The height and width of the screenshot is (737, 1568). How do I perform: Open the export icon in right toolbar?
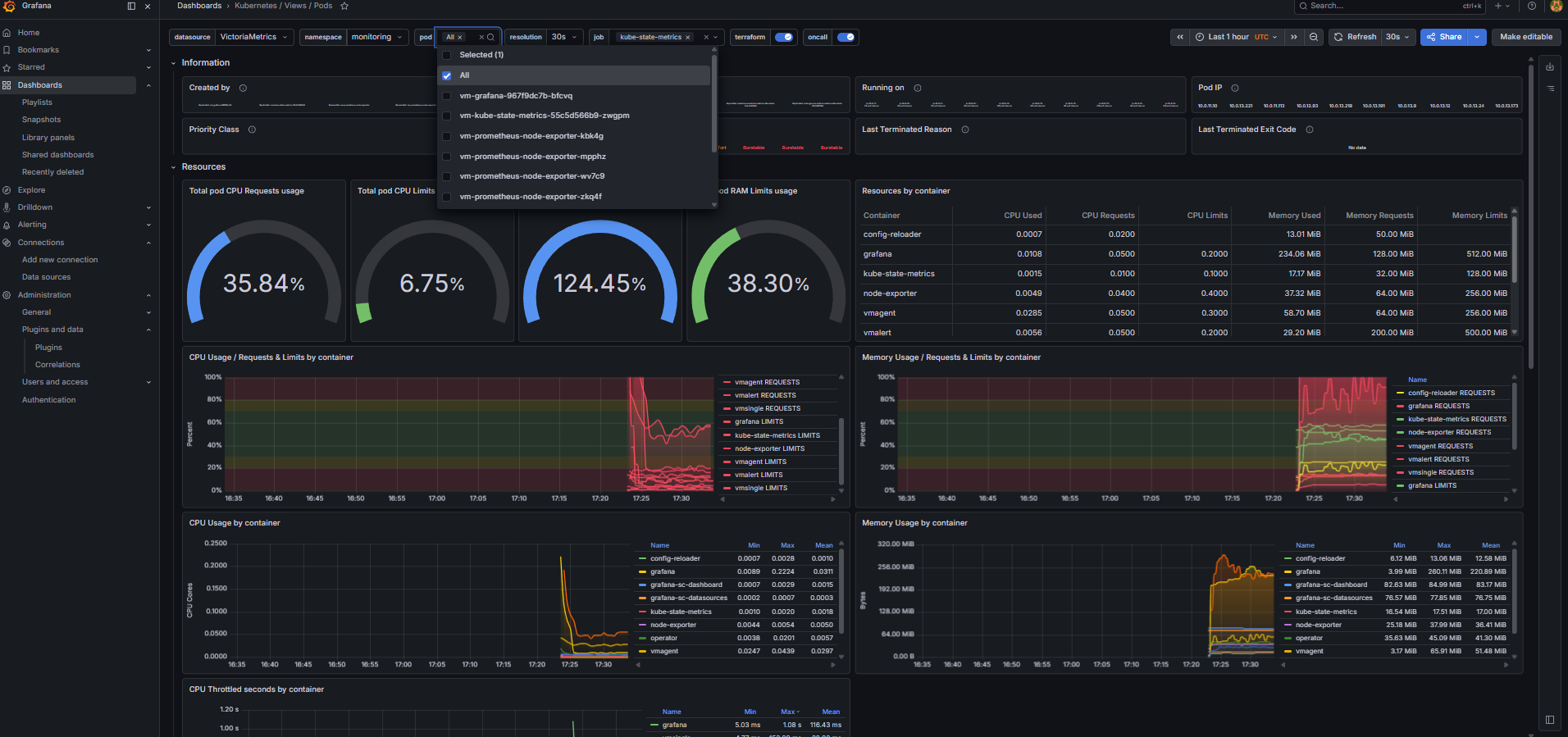click(x=1550, y=67)
